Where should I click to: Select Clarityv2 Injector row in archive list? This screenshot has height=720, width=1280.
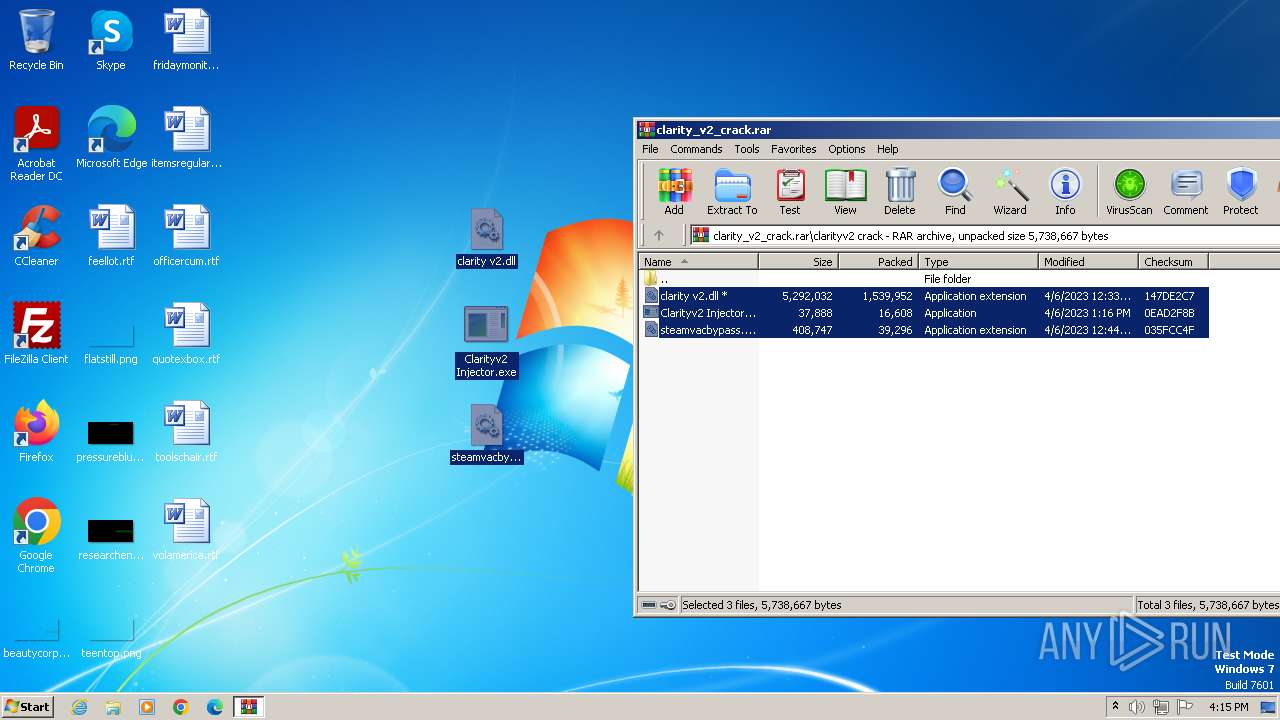click(924, 313)
